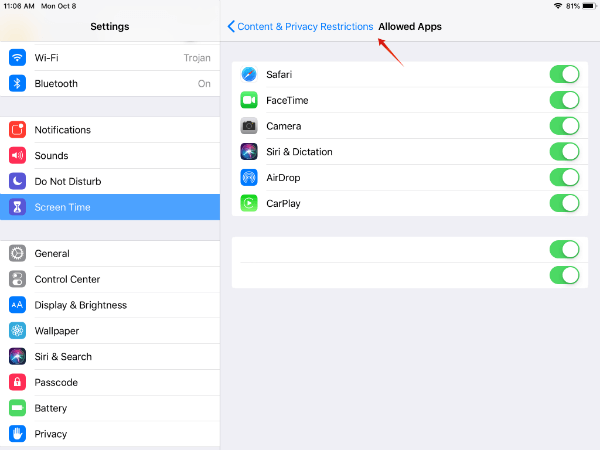Image resolution: width=600 pixels, height=450 pixels.
Task: Open Control Center settings
Action: click(110, 279)
